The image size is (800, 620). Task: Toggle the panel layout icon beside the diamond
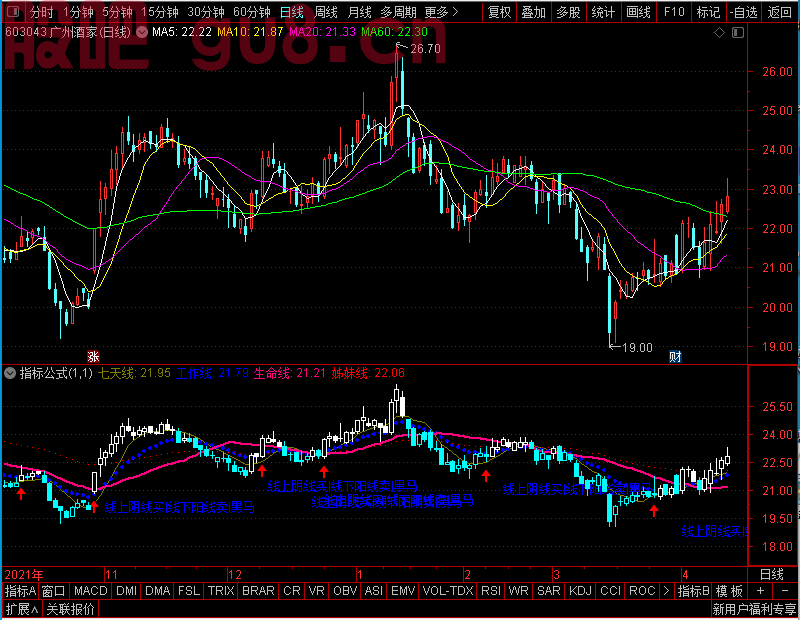coord(738,33)
